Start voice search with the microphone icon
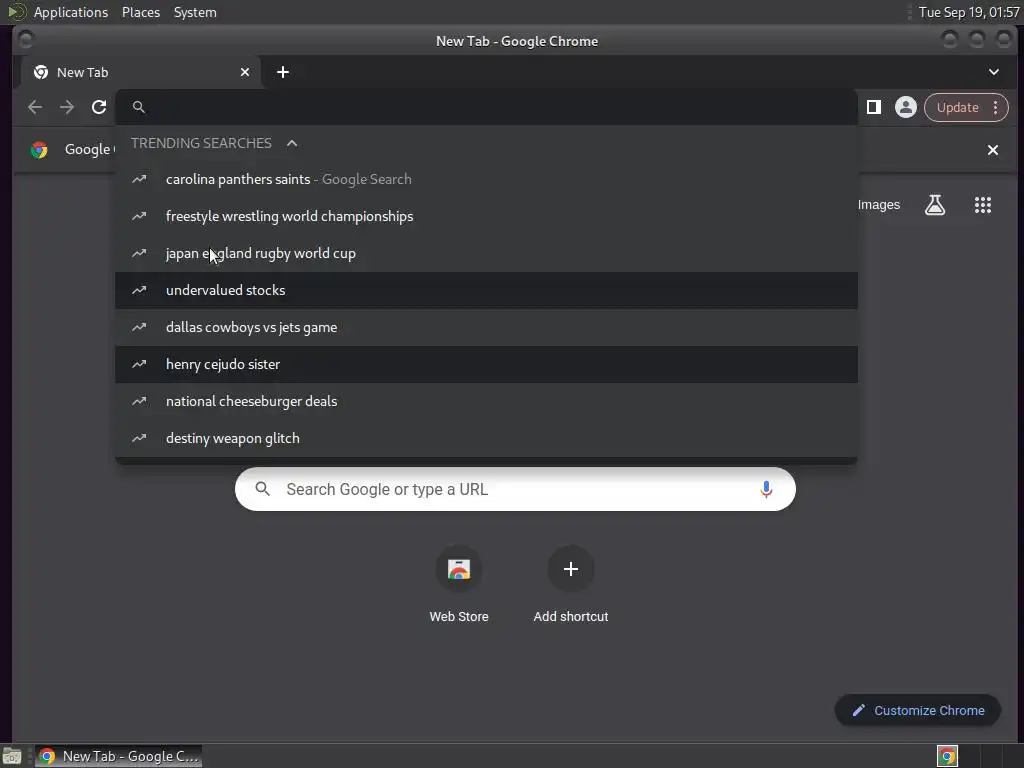 tap(766, 489)
